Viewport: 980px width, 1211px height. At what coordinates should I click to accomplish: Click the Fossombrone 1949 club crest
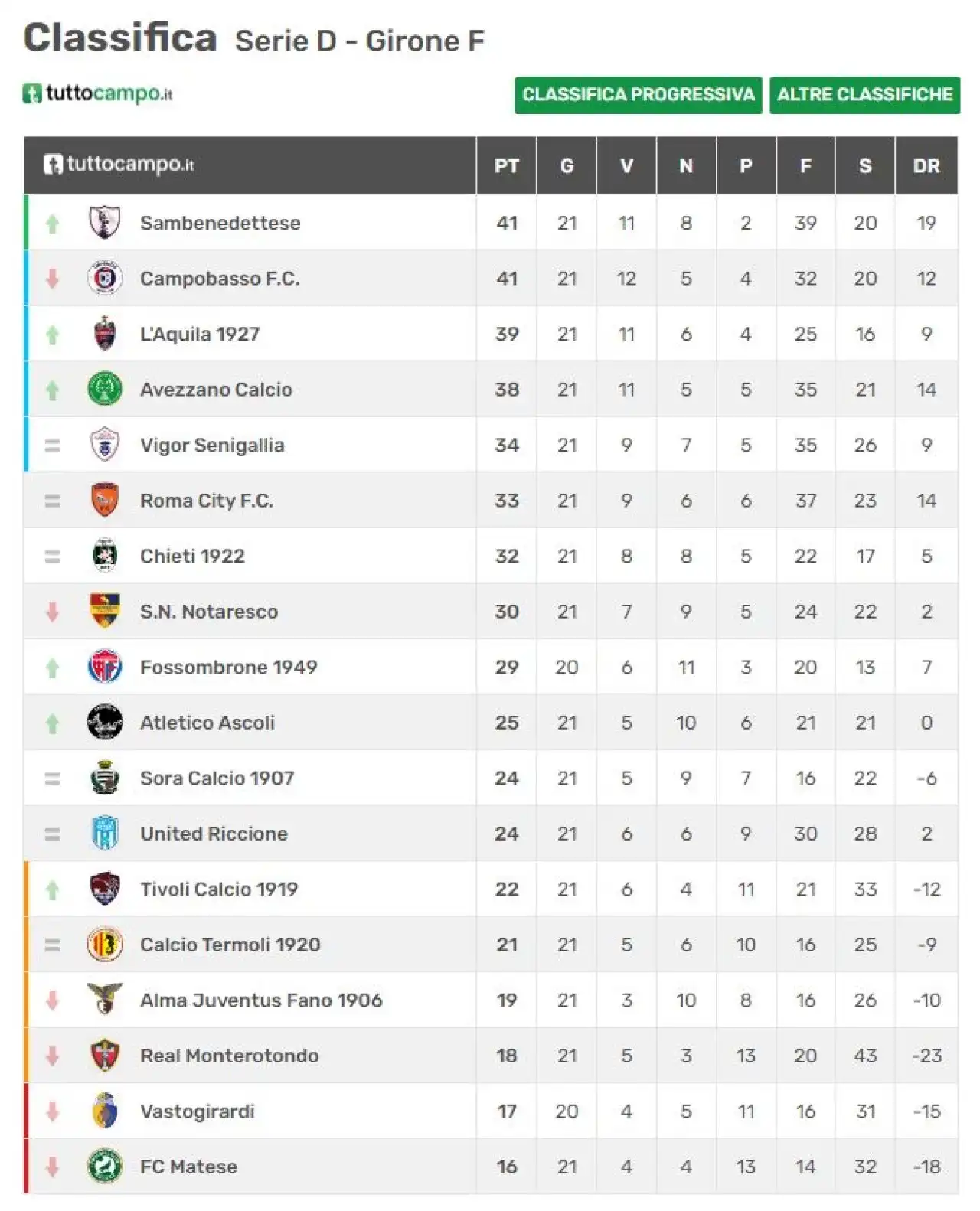point(105,667)
